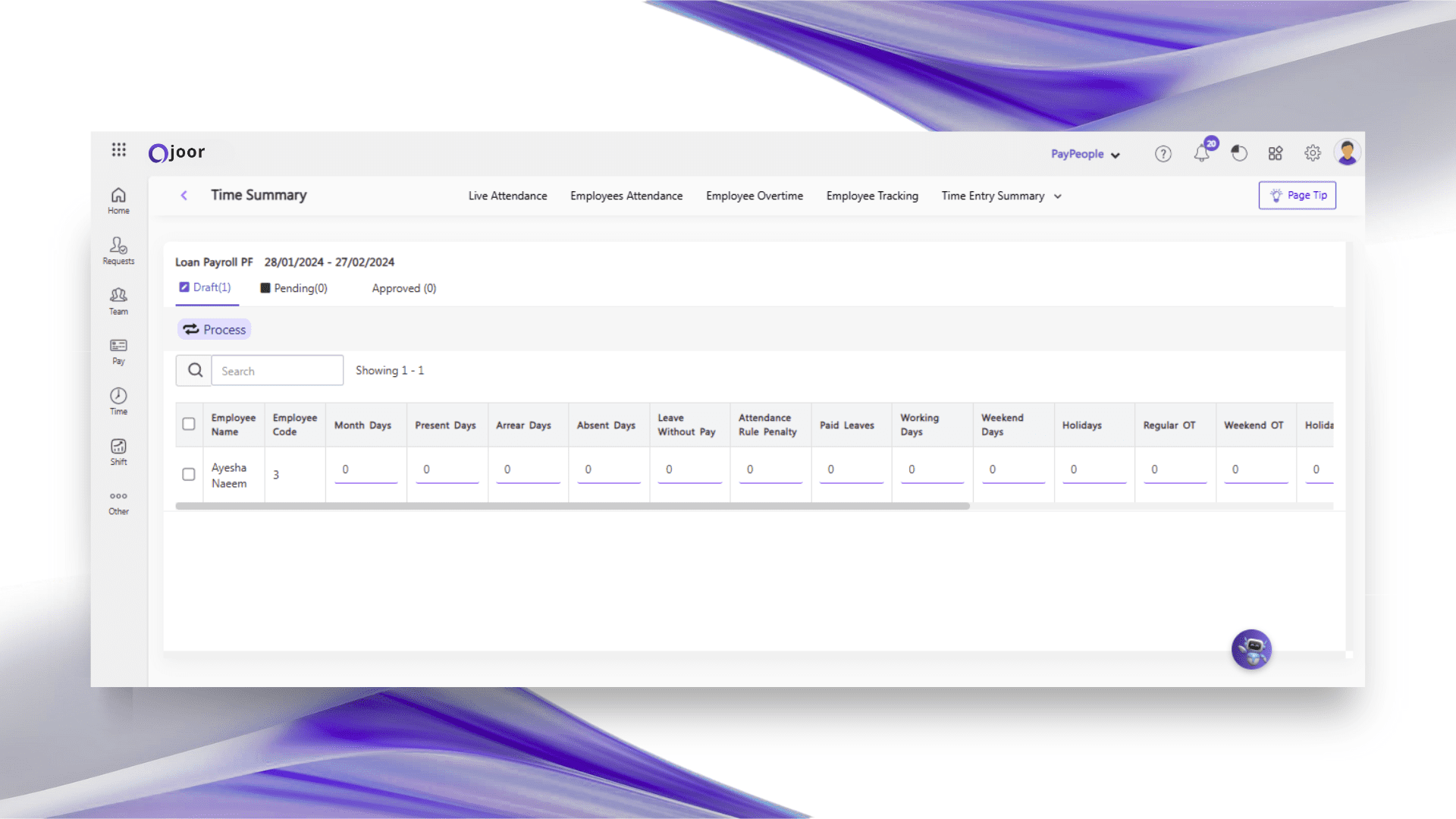Open the user profile avatar menu

pos(1348,152)
